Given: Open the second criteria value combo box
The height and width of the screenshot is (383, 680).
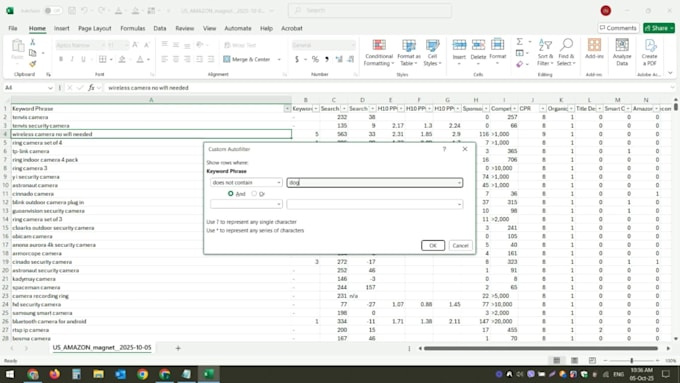Looking at the screenshot, I should point(375,204).
